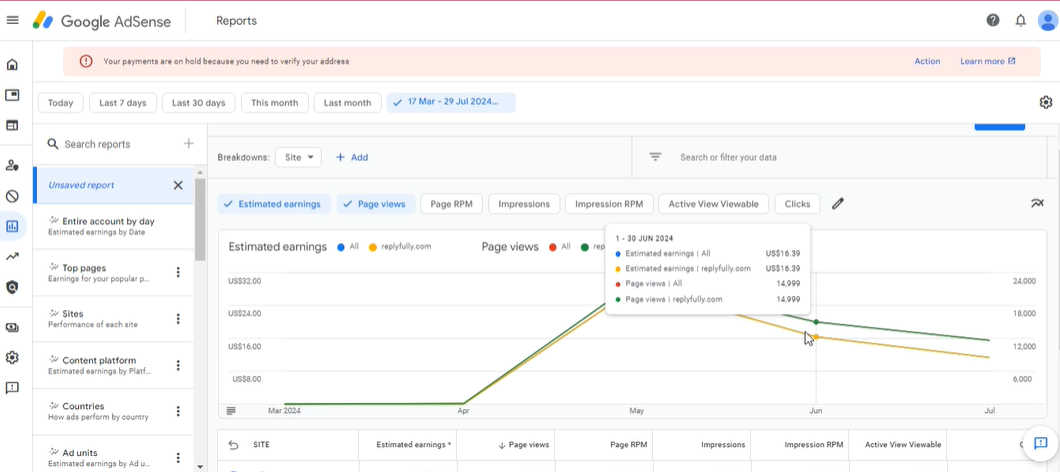Open Account settings gear in sidebar
Image resolution: width=1060 pixels, height=472 pixels.
tap(12, 358)
